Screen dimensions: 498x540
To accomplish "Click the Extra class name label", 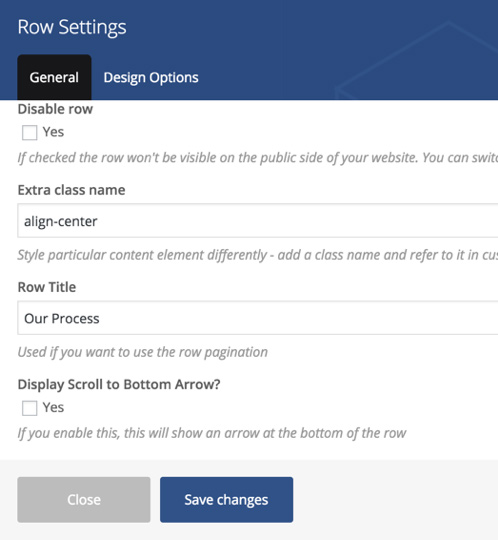I will (x=71, y=190).
